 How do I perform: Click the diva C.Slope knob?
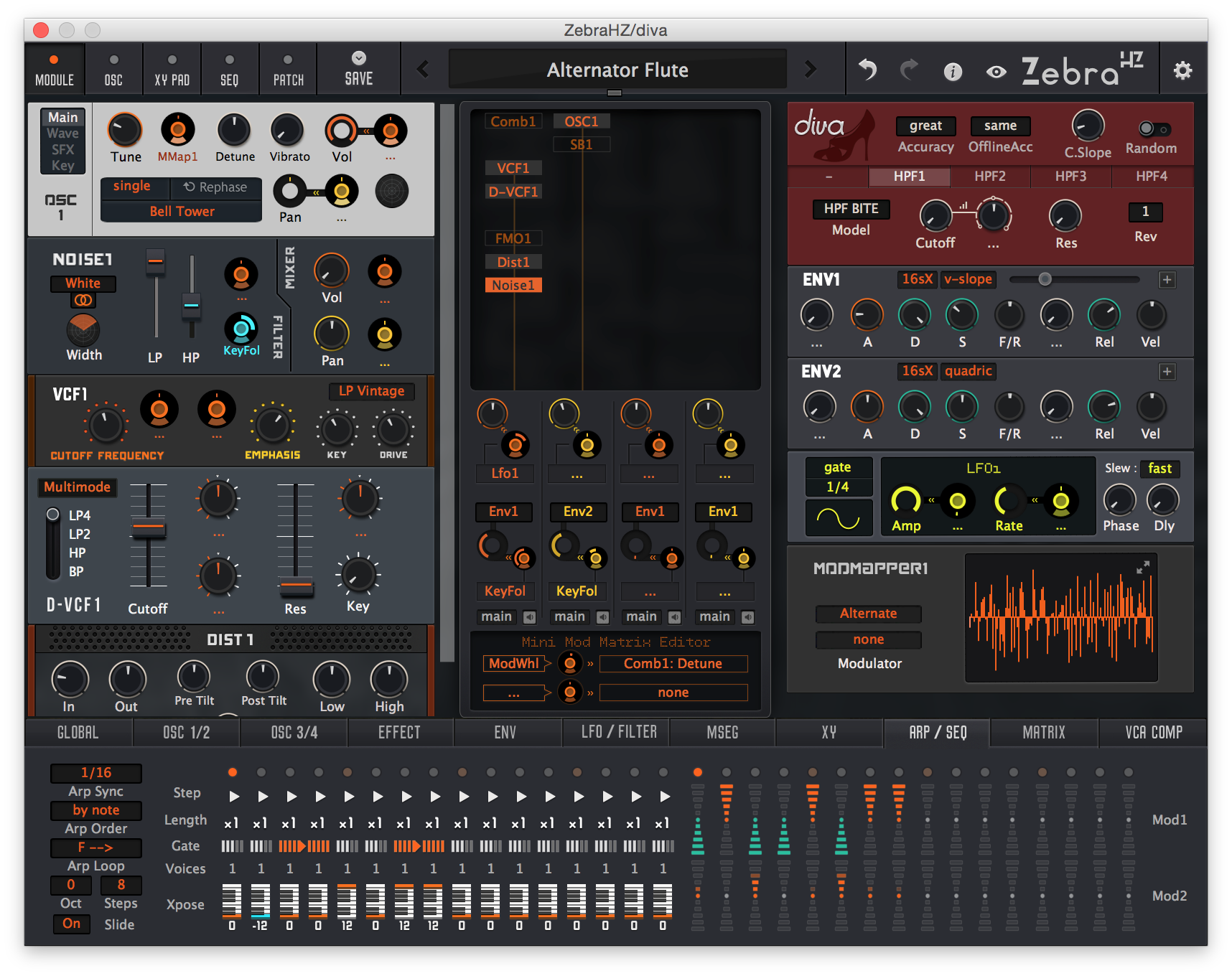pyautogui.click(x=1088, y=126)
